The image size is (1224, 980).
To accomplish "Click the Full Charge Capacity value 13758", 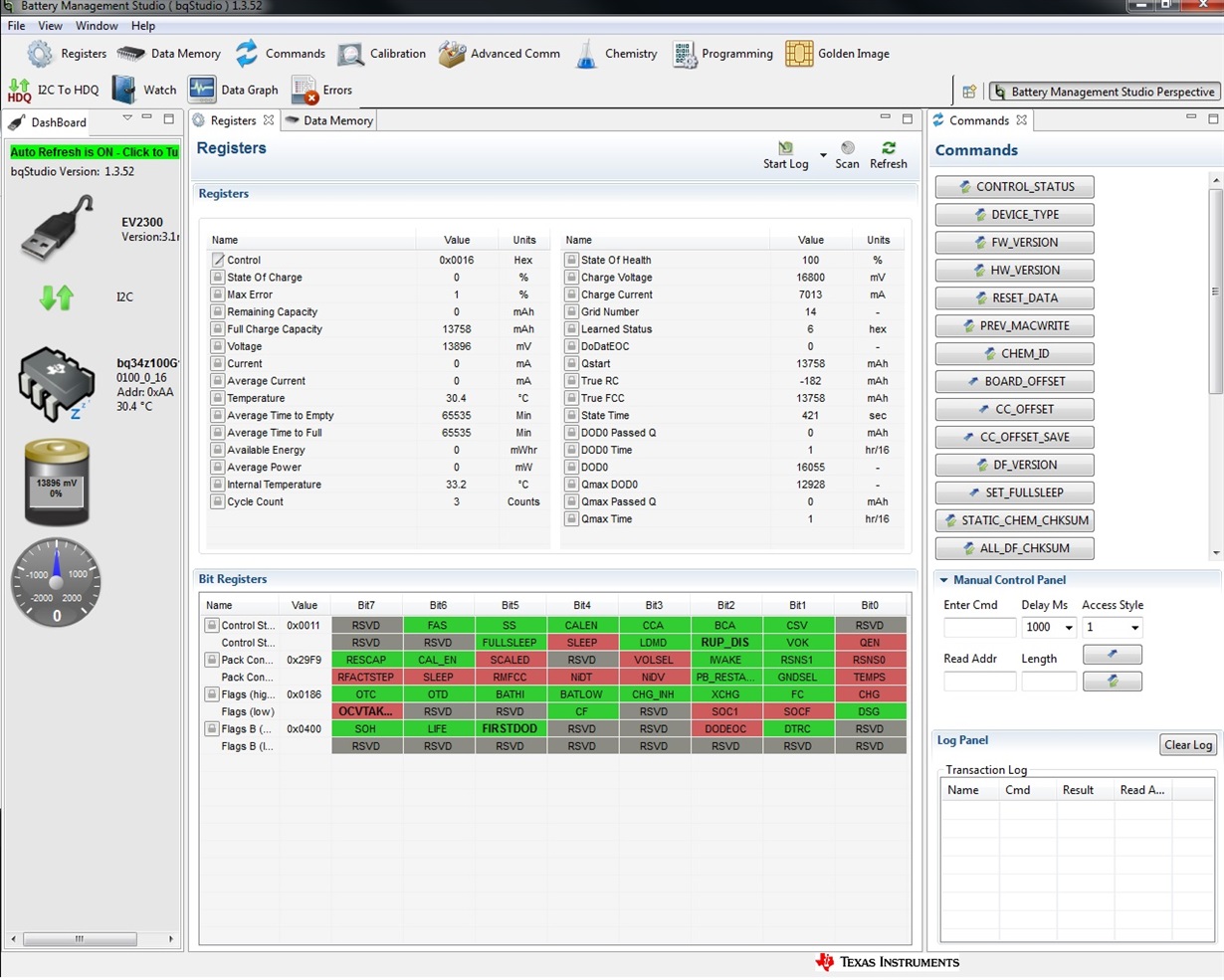I will (x=457, y=329).
